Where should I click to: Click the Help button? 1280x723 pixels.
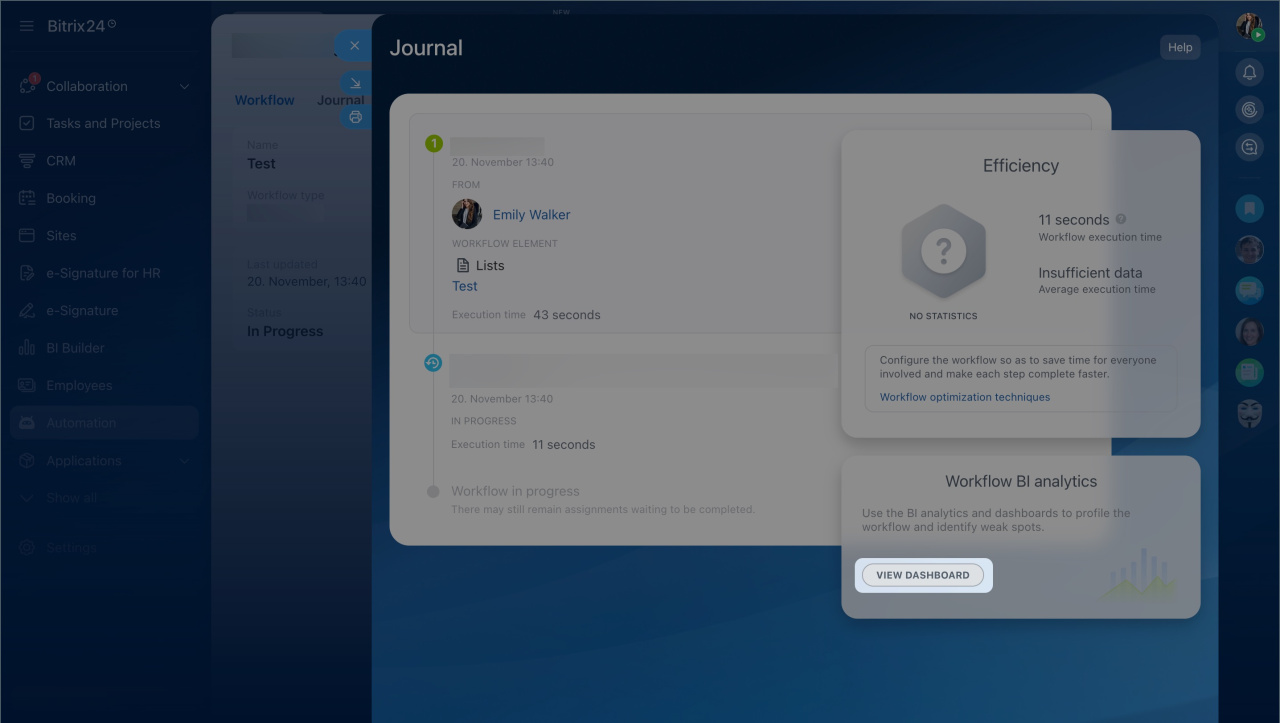(1180, 47)
